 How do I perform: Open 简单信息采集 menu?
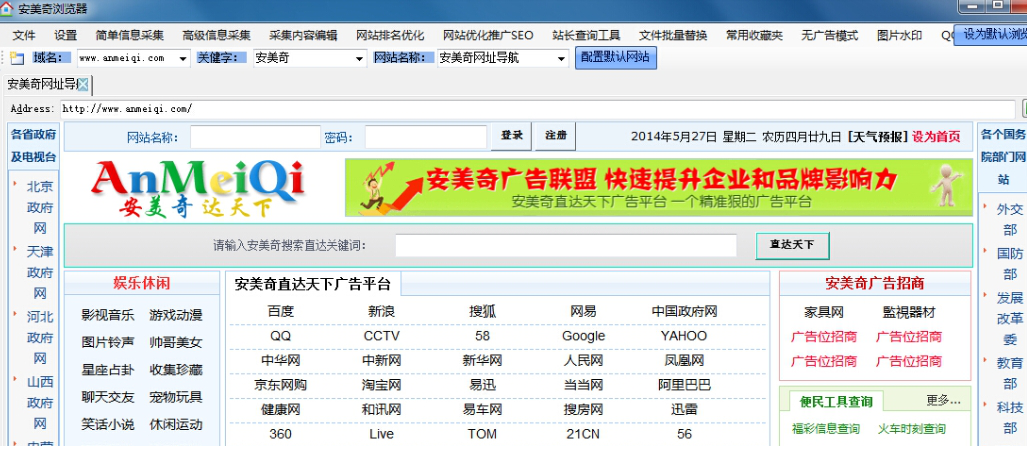130,35
